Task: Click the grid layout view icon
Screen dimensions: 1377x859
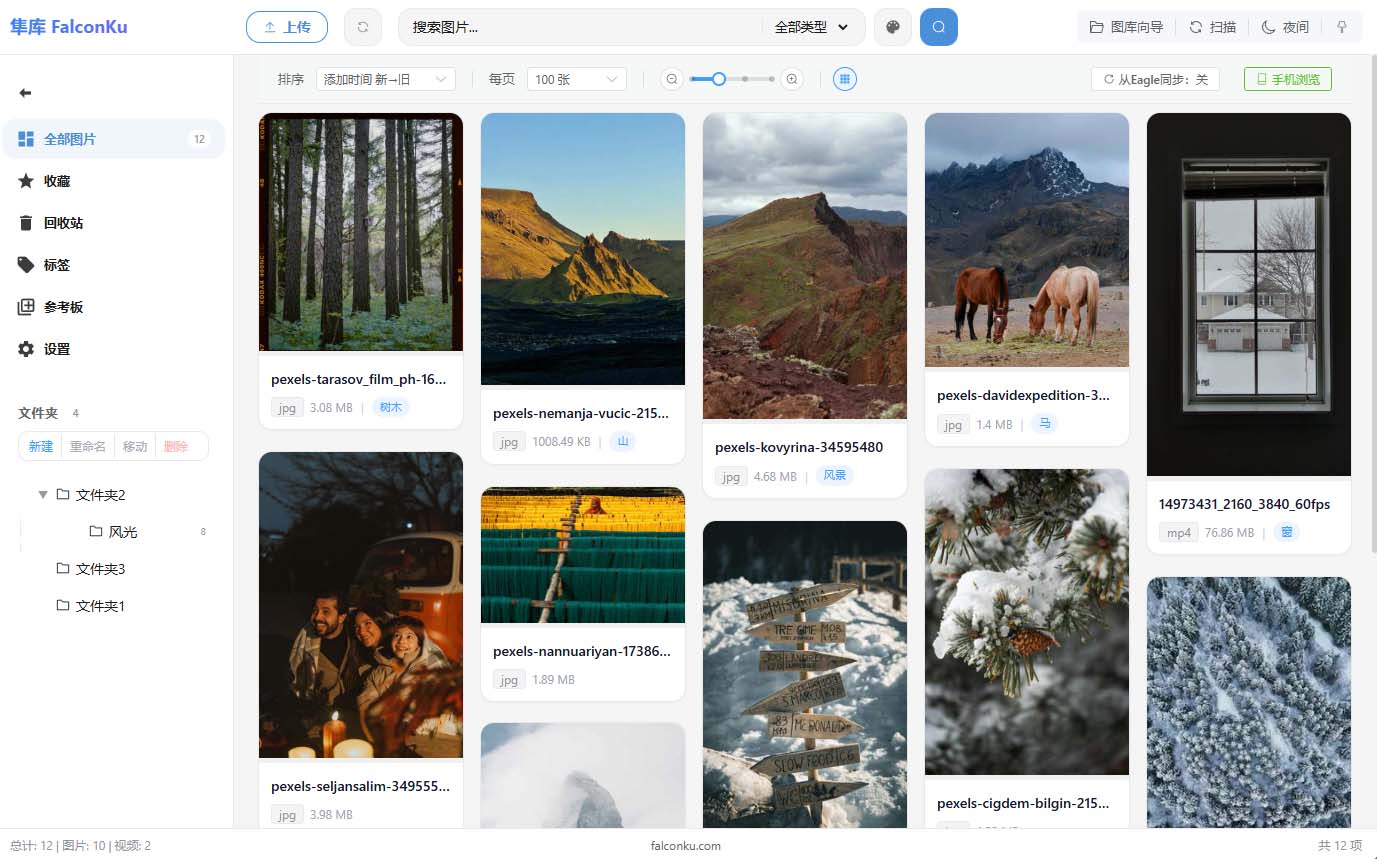Action: pyautogui.click(x=845, y=79)
